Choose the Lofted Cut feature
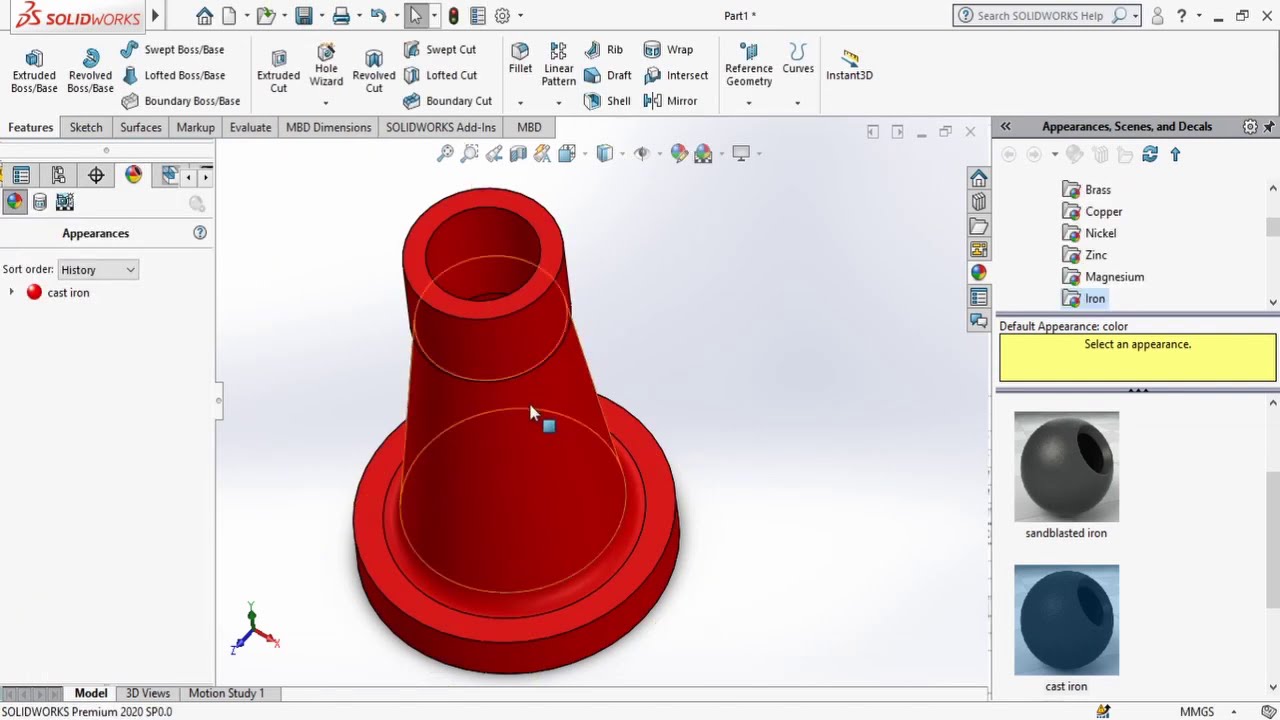 pos(439,75)
